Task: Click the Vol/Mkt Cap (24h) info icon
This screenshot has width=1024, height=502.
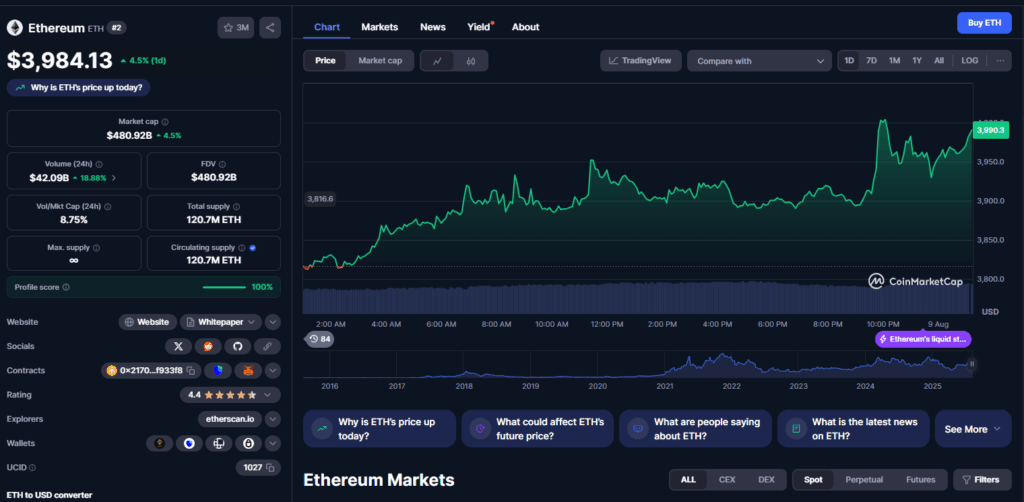Action: pos(107,206)
